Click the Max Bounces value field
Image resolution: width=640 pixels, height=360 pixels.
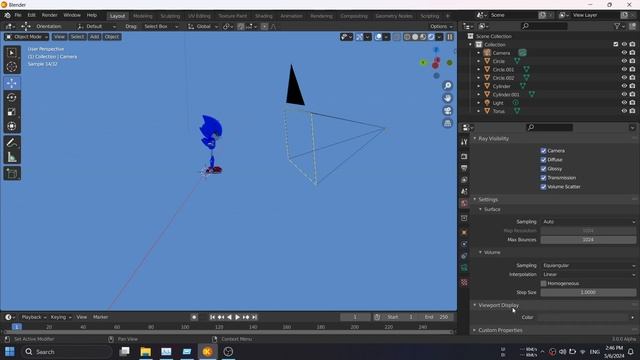[x=588, y=240]
